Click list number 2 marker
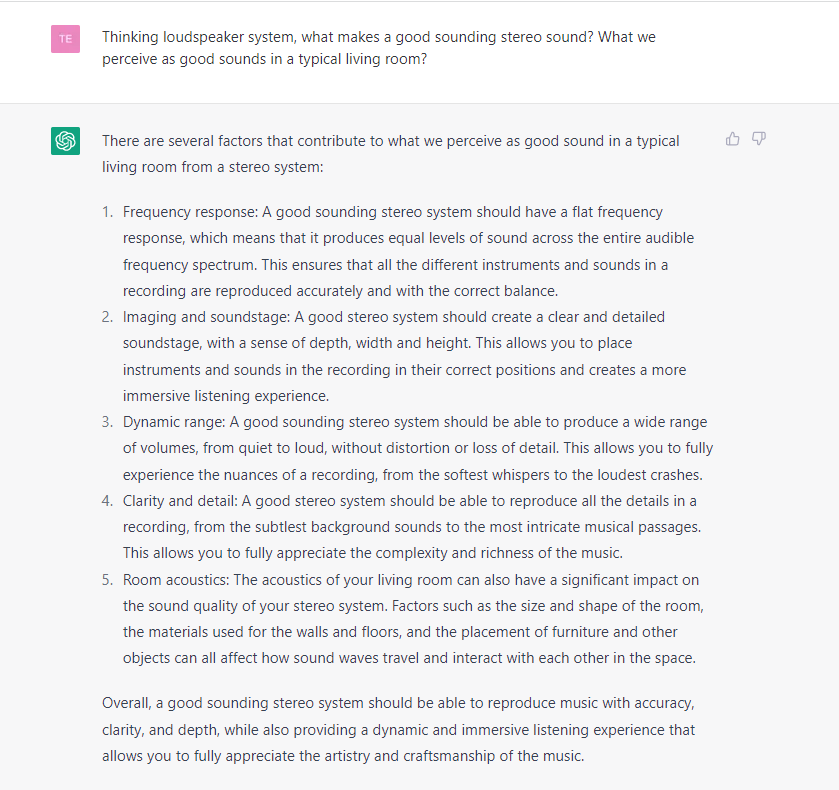Viewport: 839px width, 790px height. (x=108, y=317)
